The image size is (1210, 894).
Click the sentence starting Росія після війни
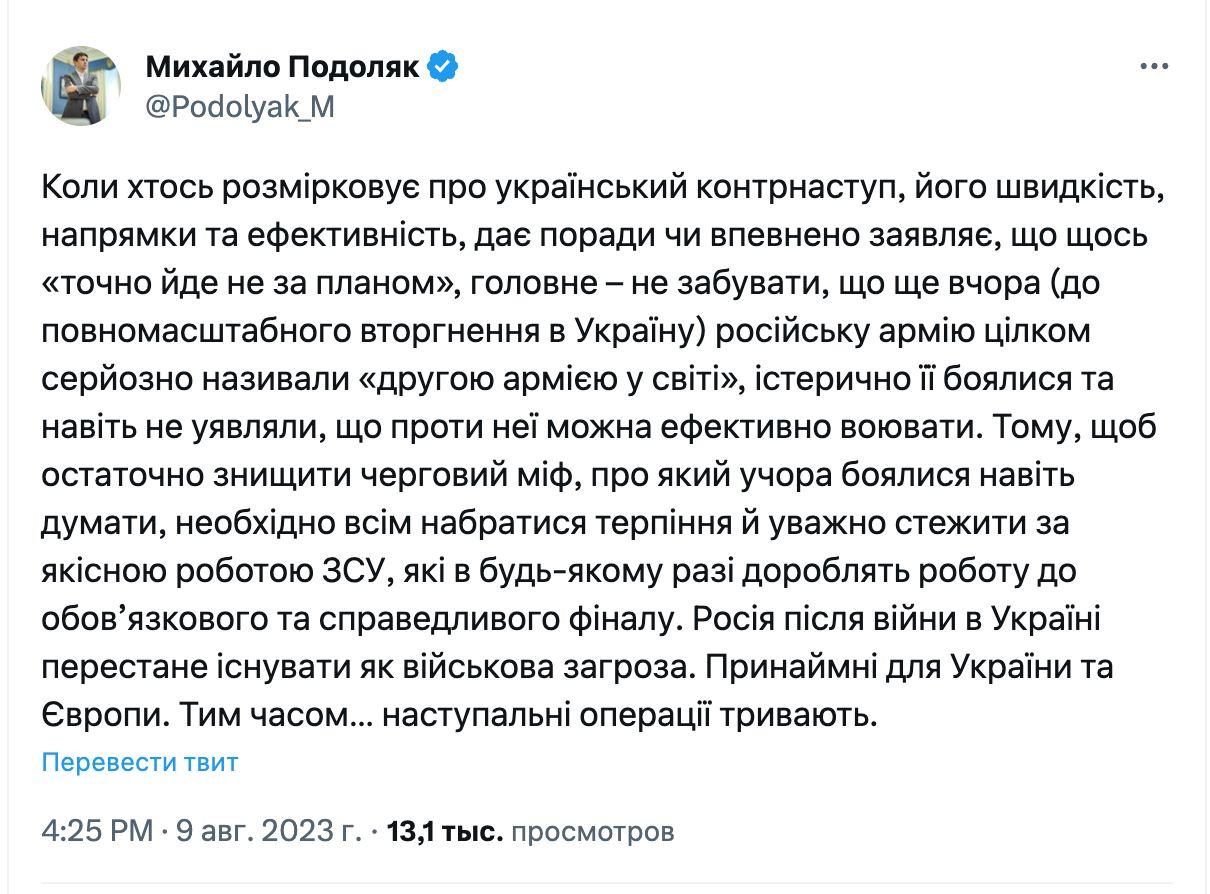(x=883, y=619)
